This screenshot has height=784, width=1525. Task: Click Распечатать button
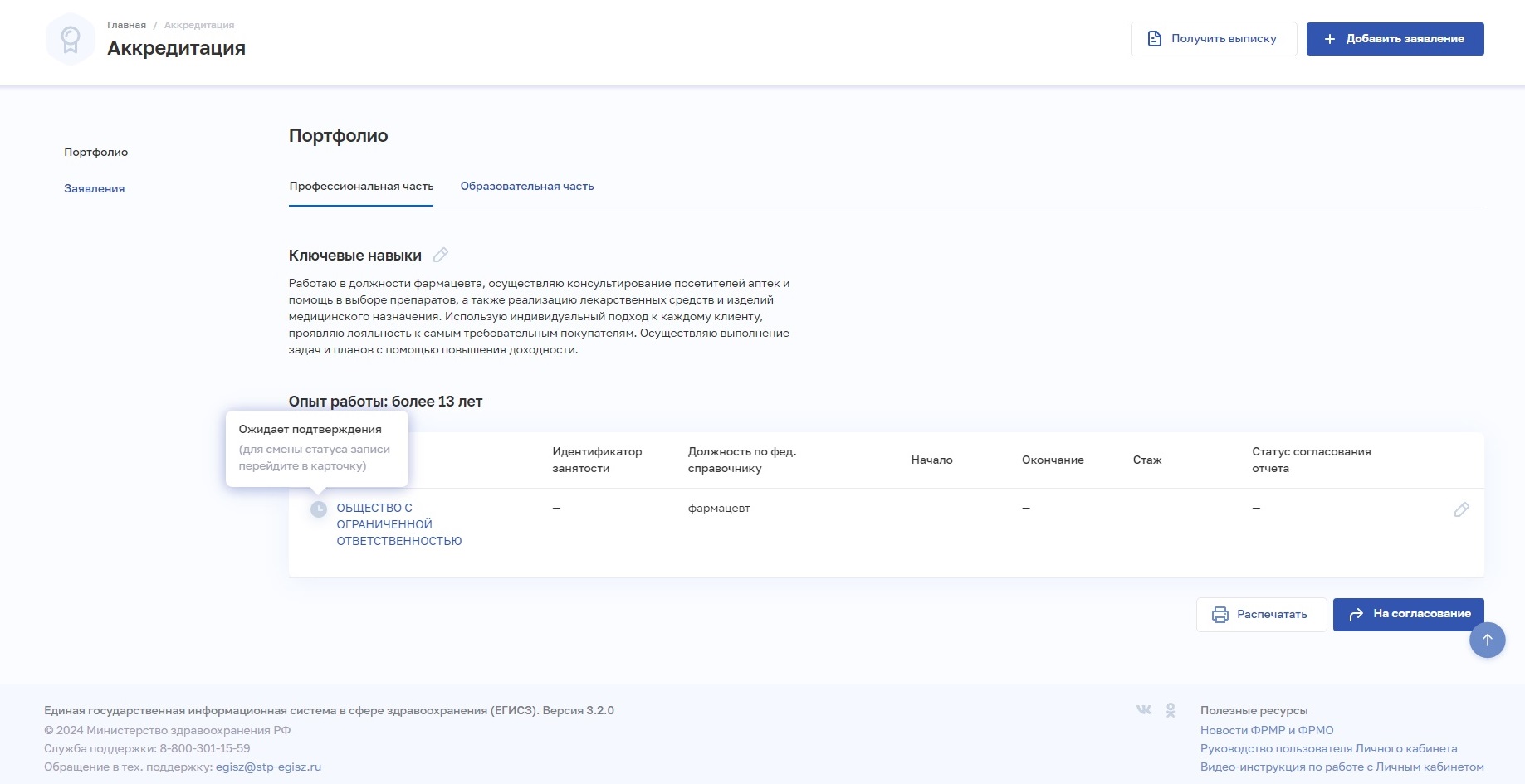click(1261, 615)
